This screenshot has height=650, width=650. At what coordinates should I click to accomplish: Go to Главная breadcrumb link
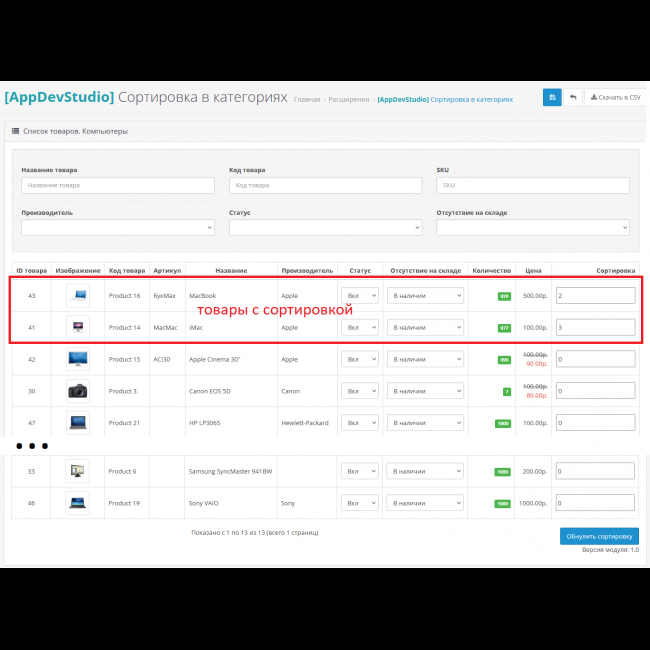[307, 100]
